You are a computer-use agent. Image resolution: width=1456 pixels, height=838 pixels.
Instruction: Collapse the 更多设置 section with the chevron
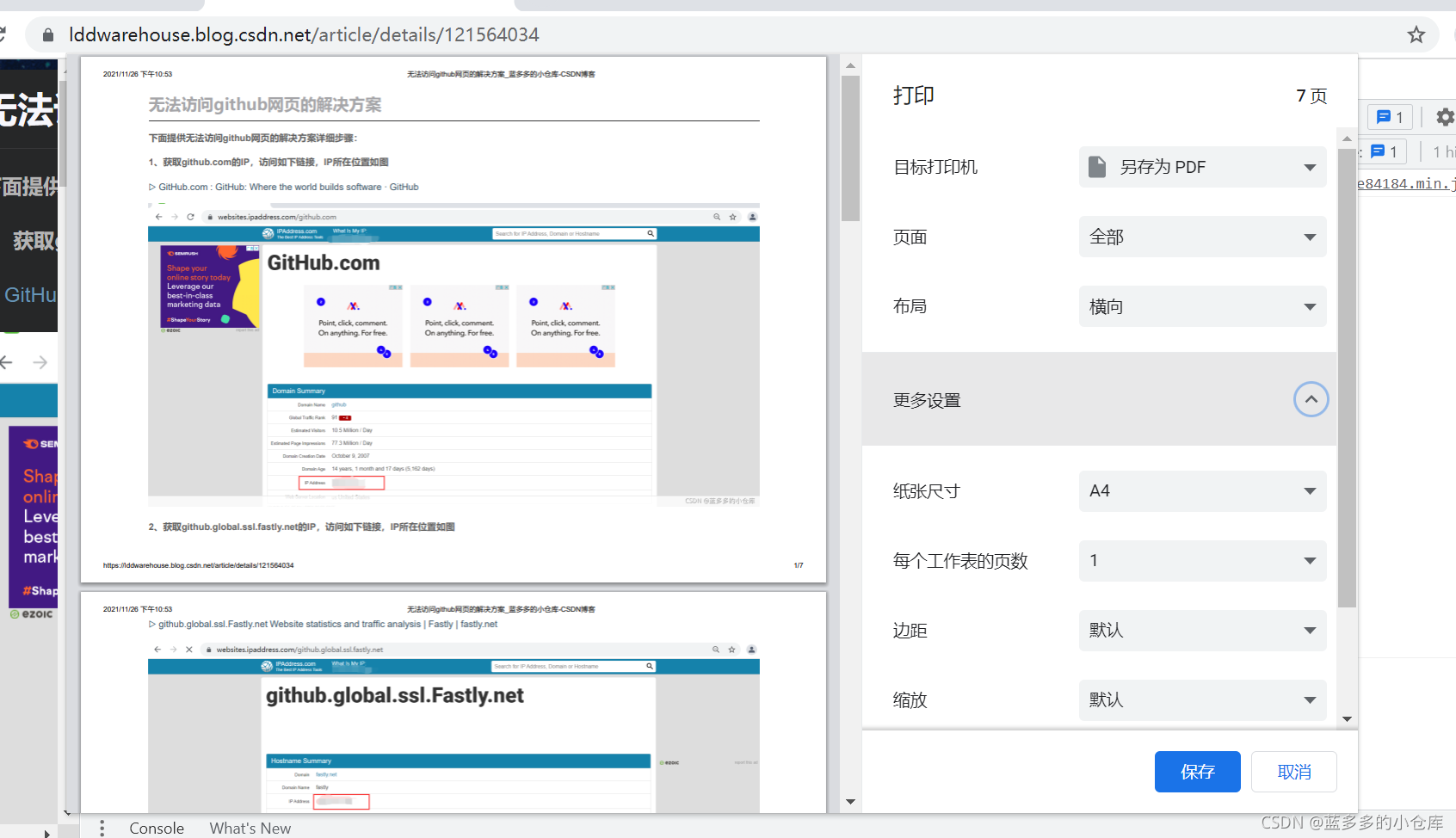click(x=1311, y=399)
